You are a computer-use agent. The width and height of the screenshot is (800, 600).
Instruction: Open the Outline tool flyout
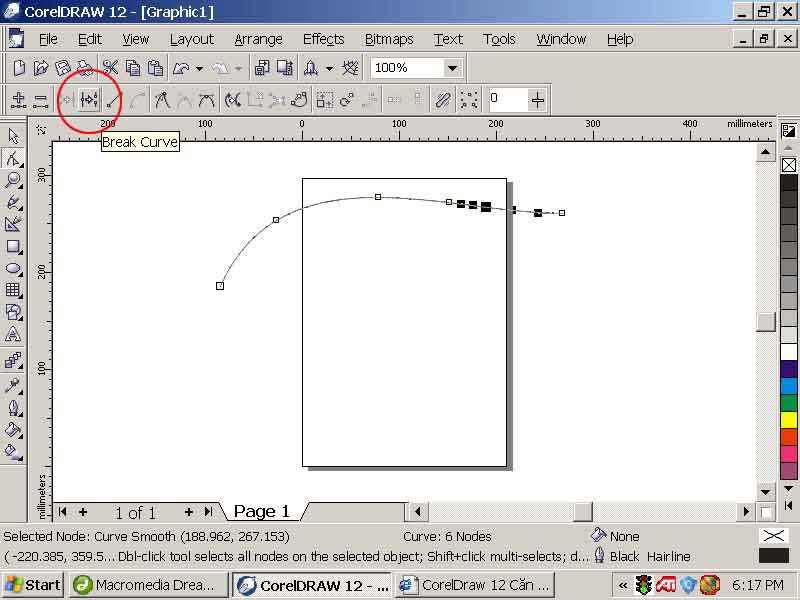(13, 408)
